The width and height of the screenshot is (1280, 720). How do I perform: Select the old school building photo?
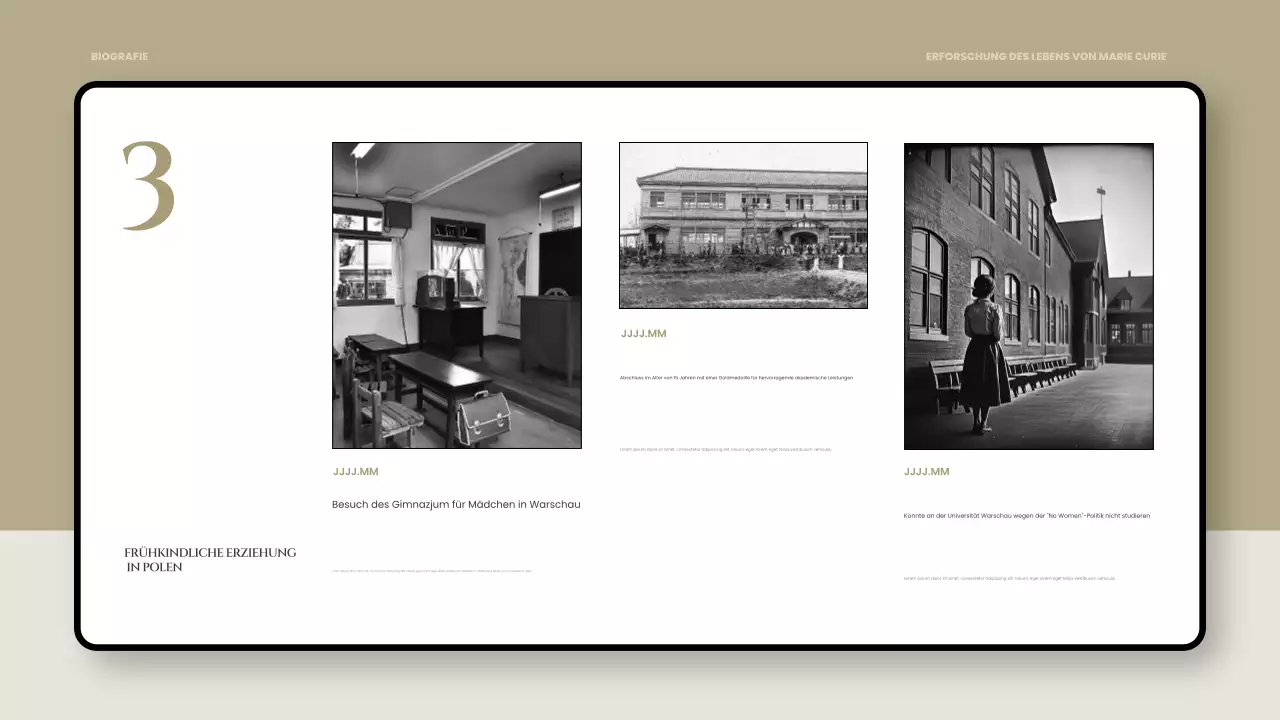(743, 225)
